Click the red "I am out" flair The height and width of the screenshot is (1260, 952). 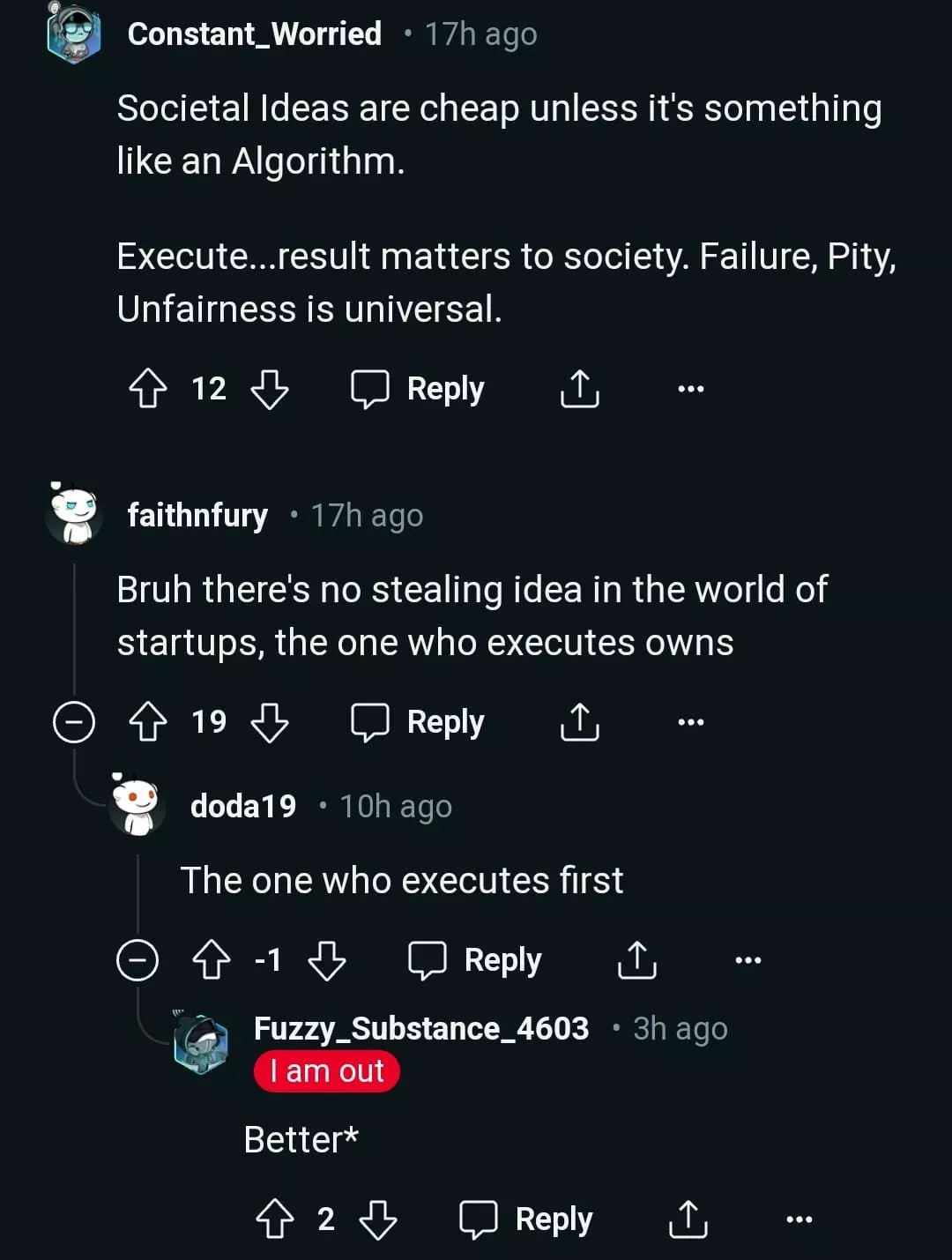click(327, 1072)
